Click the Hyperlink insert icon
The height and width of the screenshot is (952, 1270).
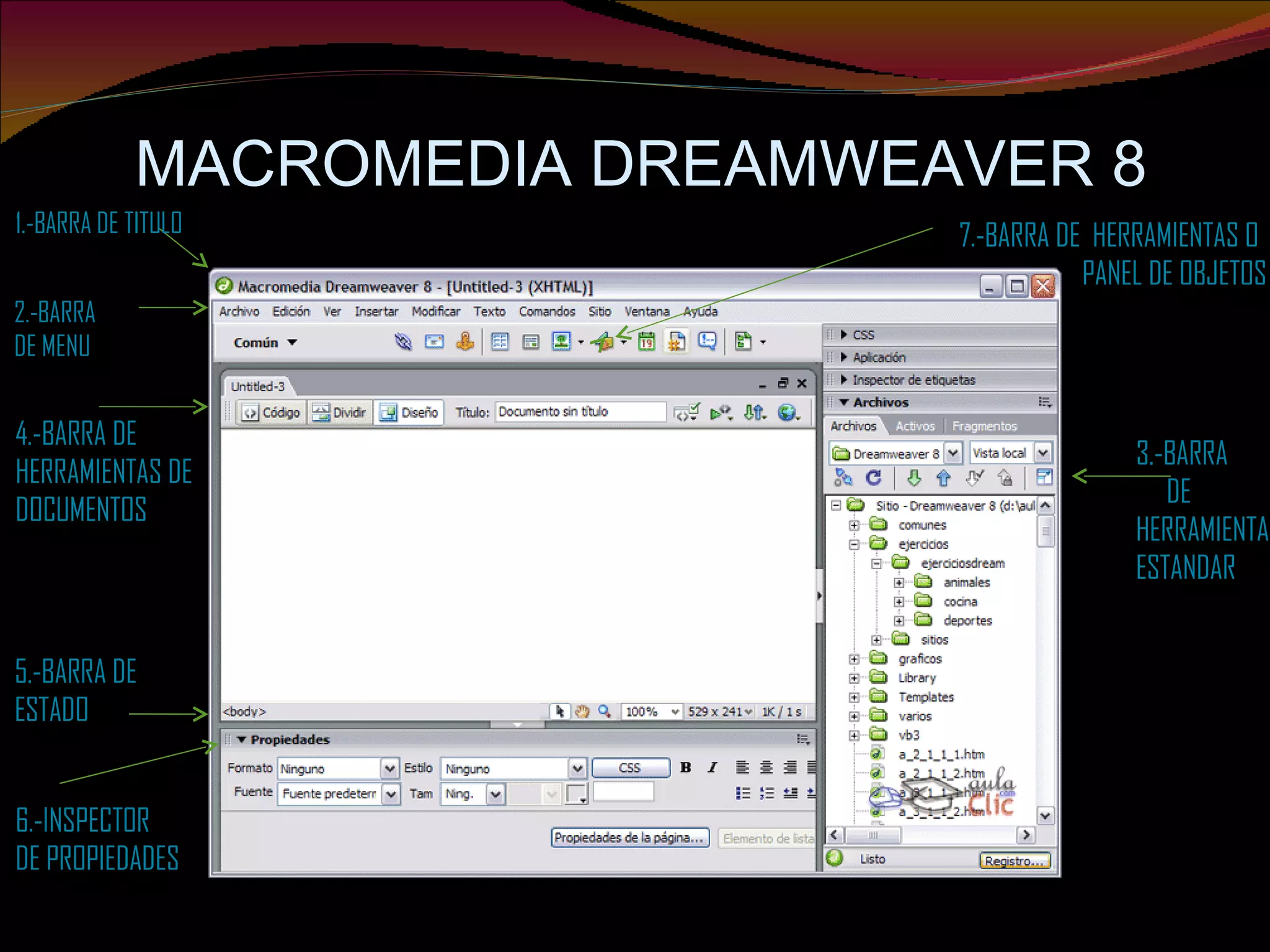403,342
